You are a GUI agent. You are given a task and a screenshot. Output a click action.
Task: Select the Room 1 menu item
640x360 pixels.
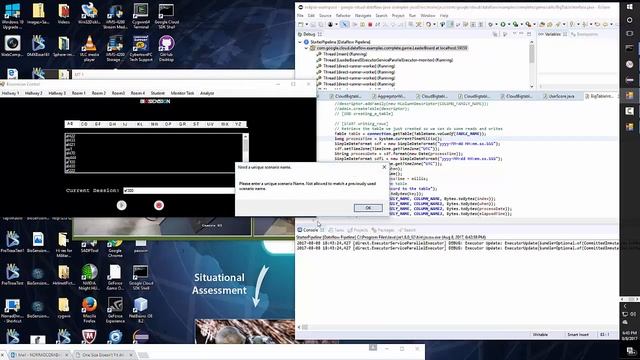point(79,93)
